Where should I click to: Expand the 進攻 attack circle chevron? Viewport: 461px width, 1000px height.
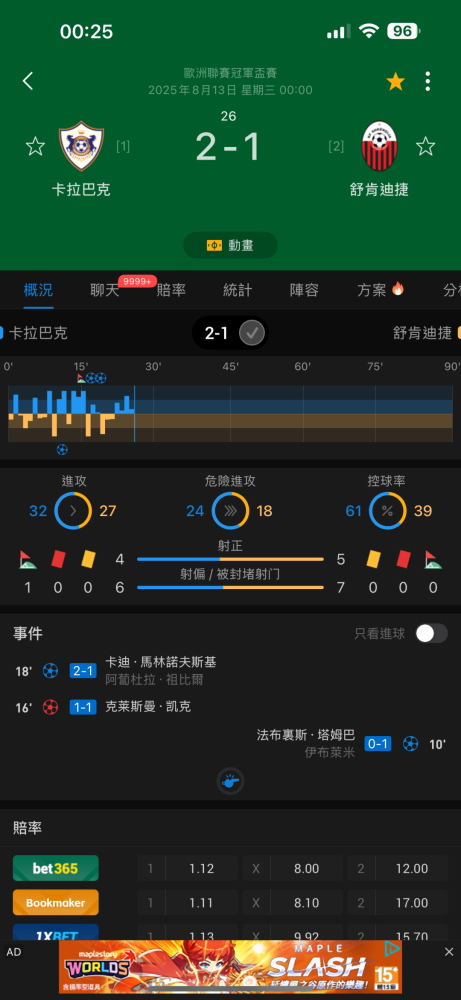point(73,511)
